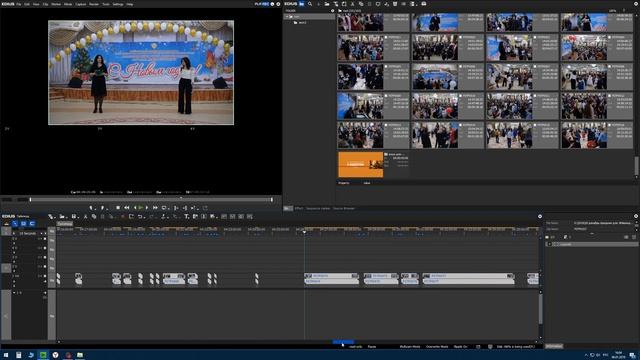The height and width of the screenshot is (360, 640).
Task: Toggle Multicam Mode in the status bar
Action: [410, 347]
